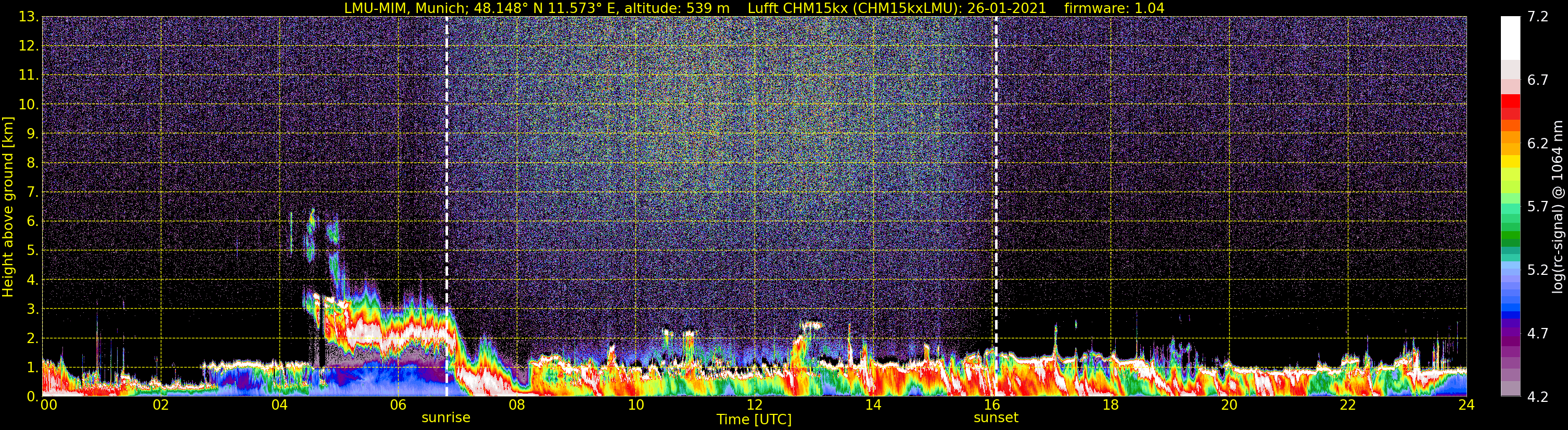Click the bright red segment of the colorbar
Screen dimensions: 1568x430
pos(1510,101)
